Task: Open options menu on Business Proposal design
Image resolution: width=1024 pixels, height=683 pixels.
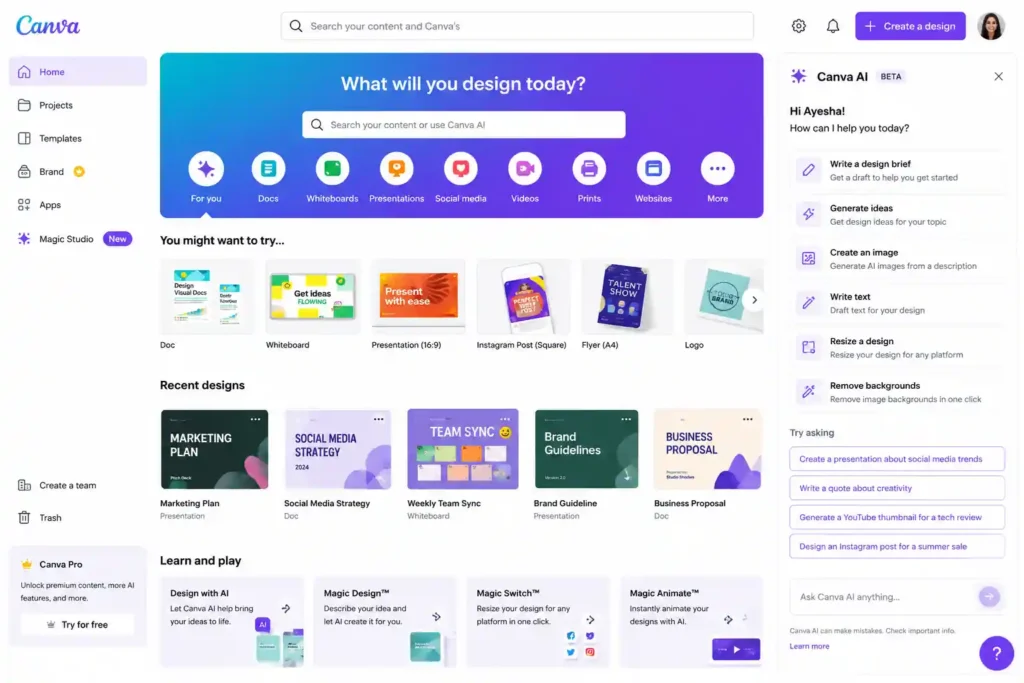Action: coord(748,419)
